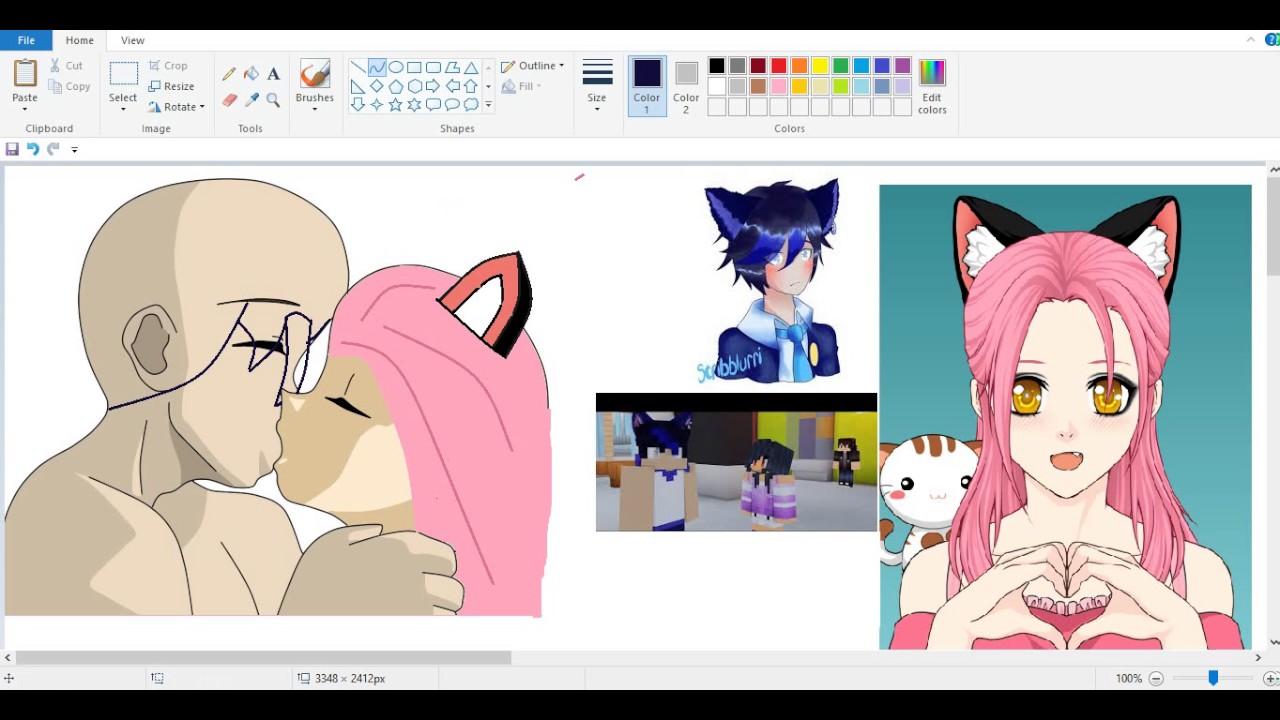Activate the Color 1 foreground selector
Viewport: 1280px width, 720px height.
[647, 86]
